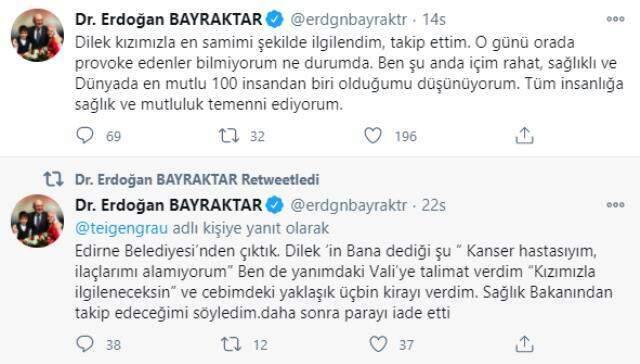
Task: Open the more options menu on first tweet
Action: pyautogui.click(x=616, y=19)
